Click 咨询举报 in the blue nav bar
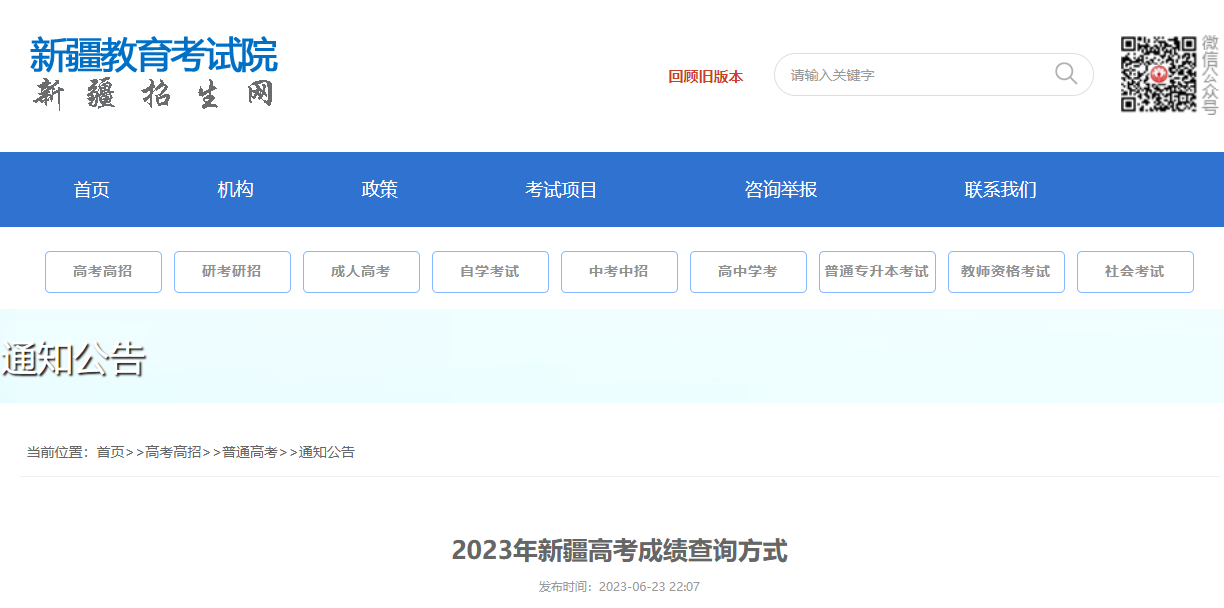This screenshot has width=1224, height=608. pos(781,190)
